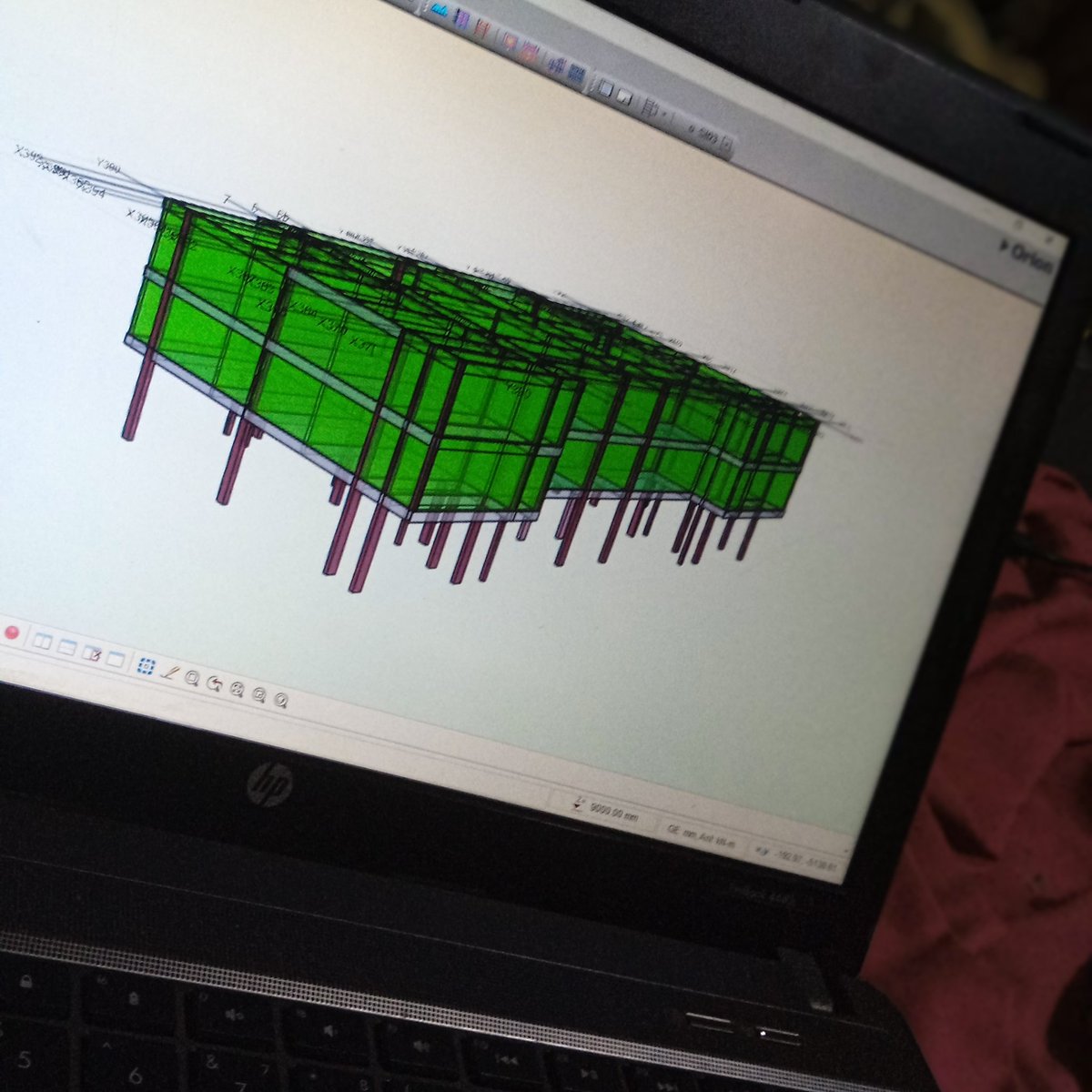This screenshot has width=1092, height=1092.
Task: Click the red record circle icon
Action: [x=12, y=632]
